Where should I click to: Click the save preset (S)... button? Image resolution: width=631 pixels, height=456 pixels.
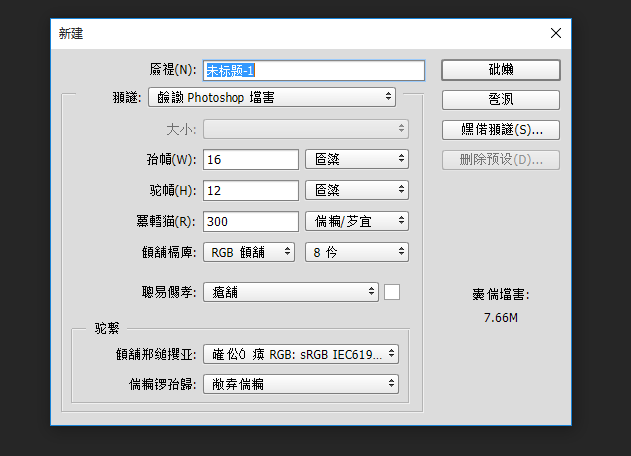point(501,130)
